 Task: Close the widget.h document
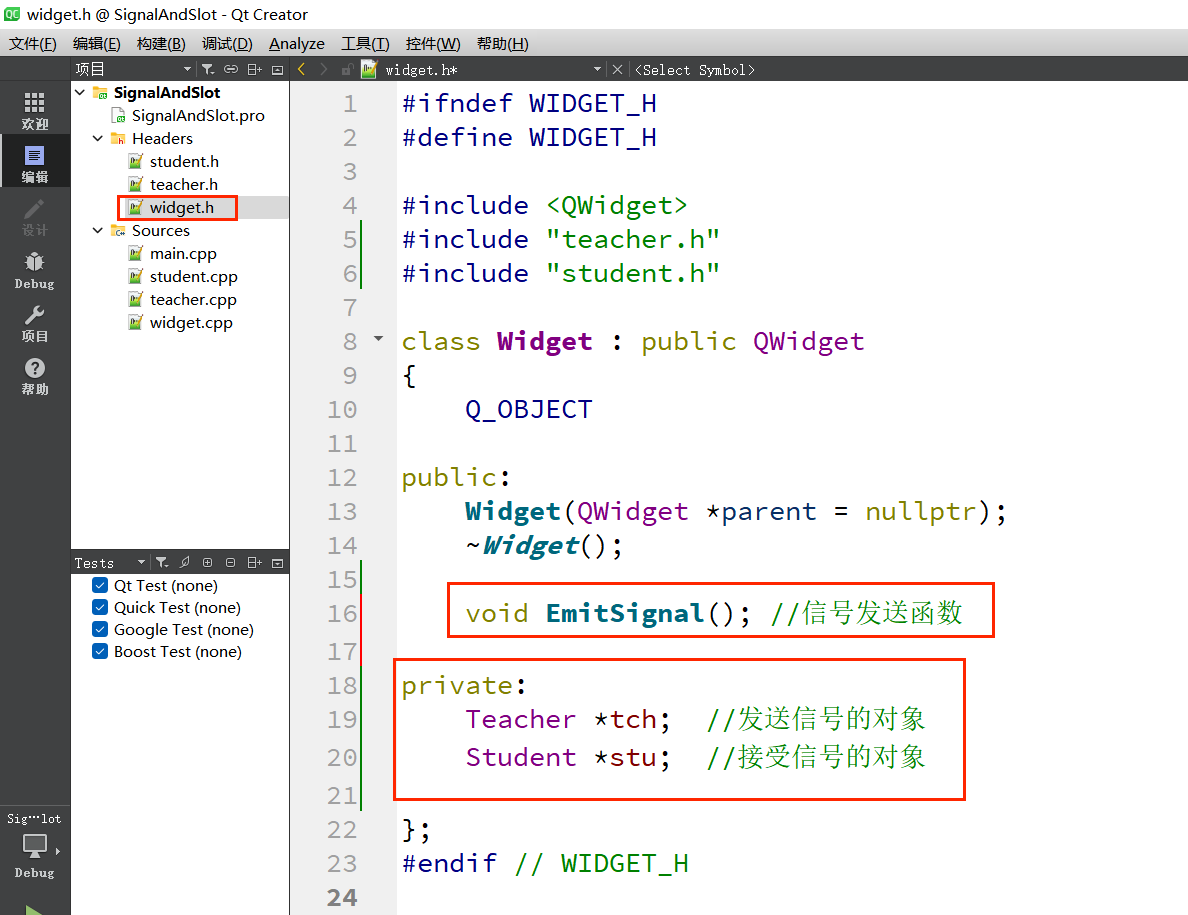click(x=617, y=70)
